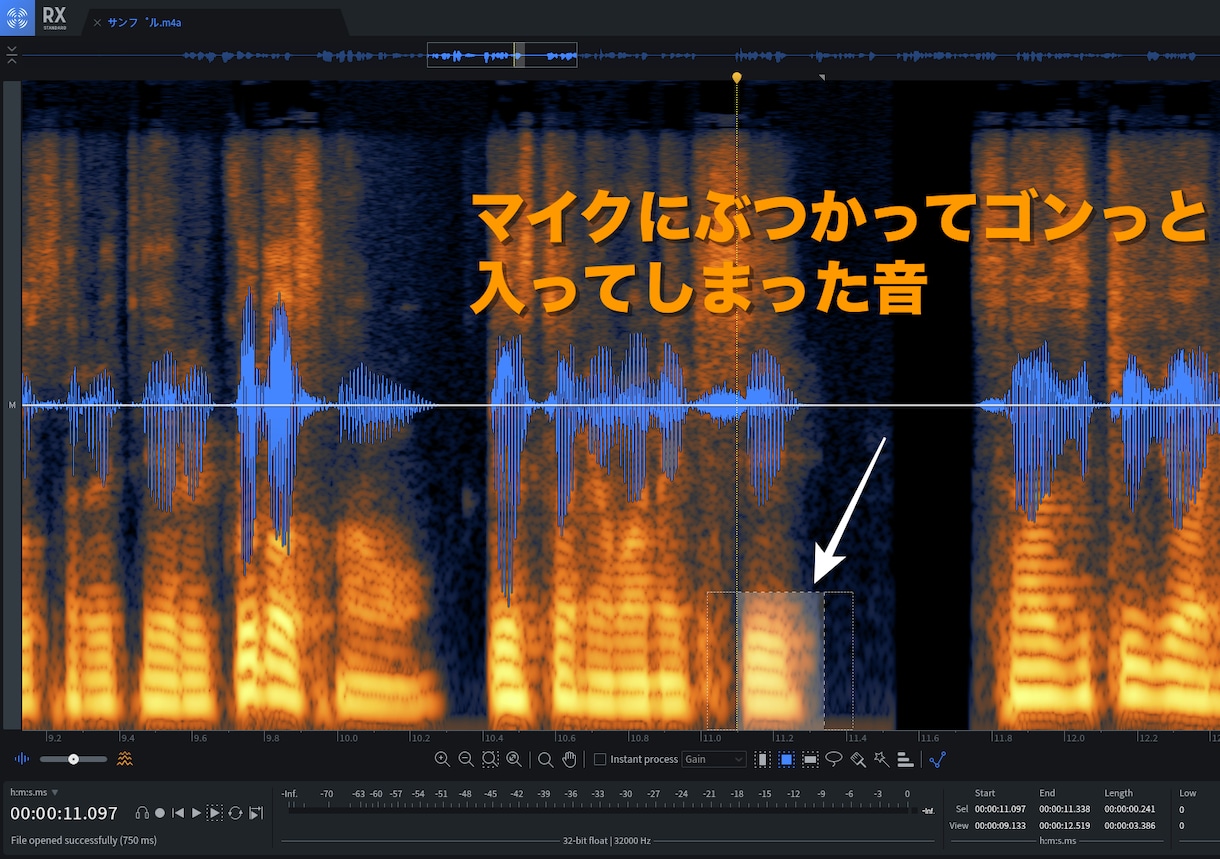This screenshot has height=859, width=1220.
Task: Toggle playhead follows playback
Action: pyautogui.click(x=255, y=813)
